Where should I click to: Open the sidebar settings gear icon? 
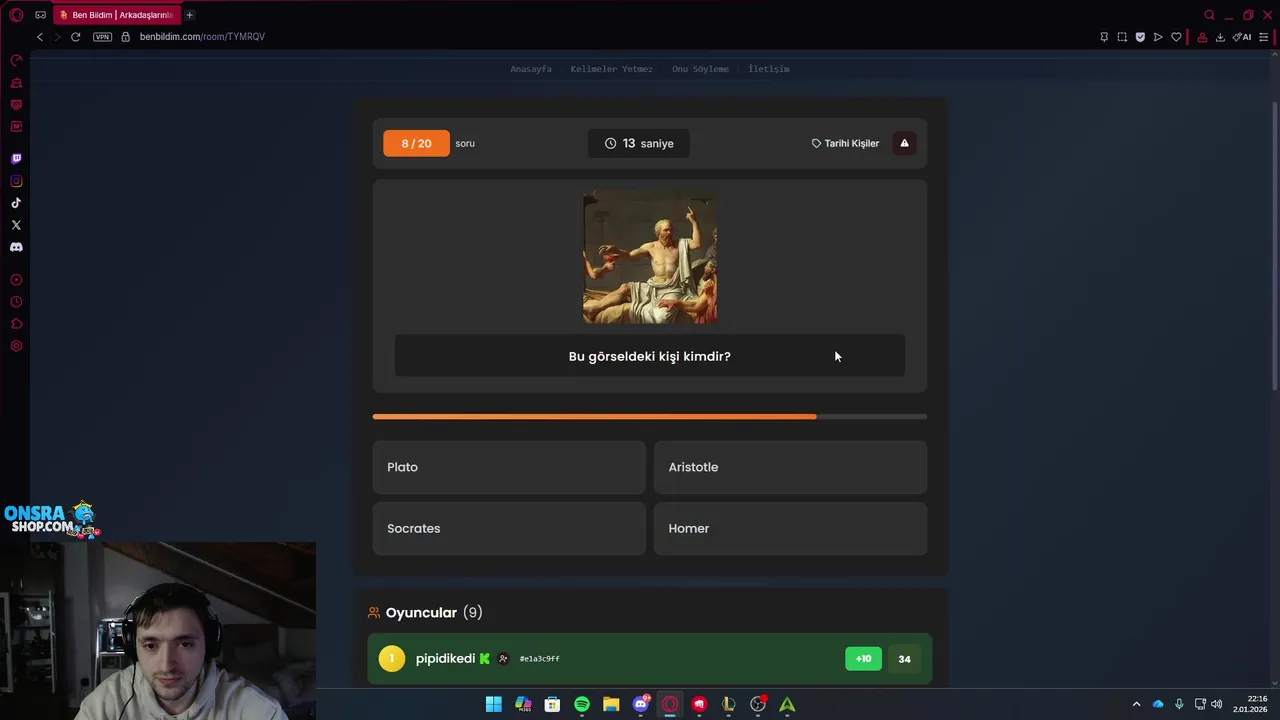(16, 346)
